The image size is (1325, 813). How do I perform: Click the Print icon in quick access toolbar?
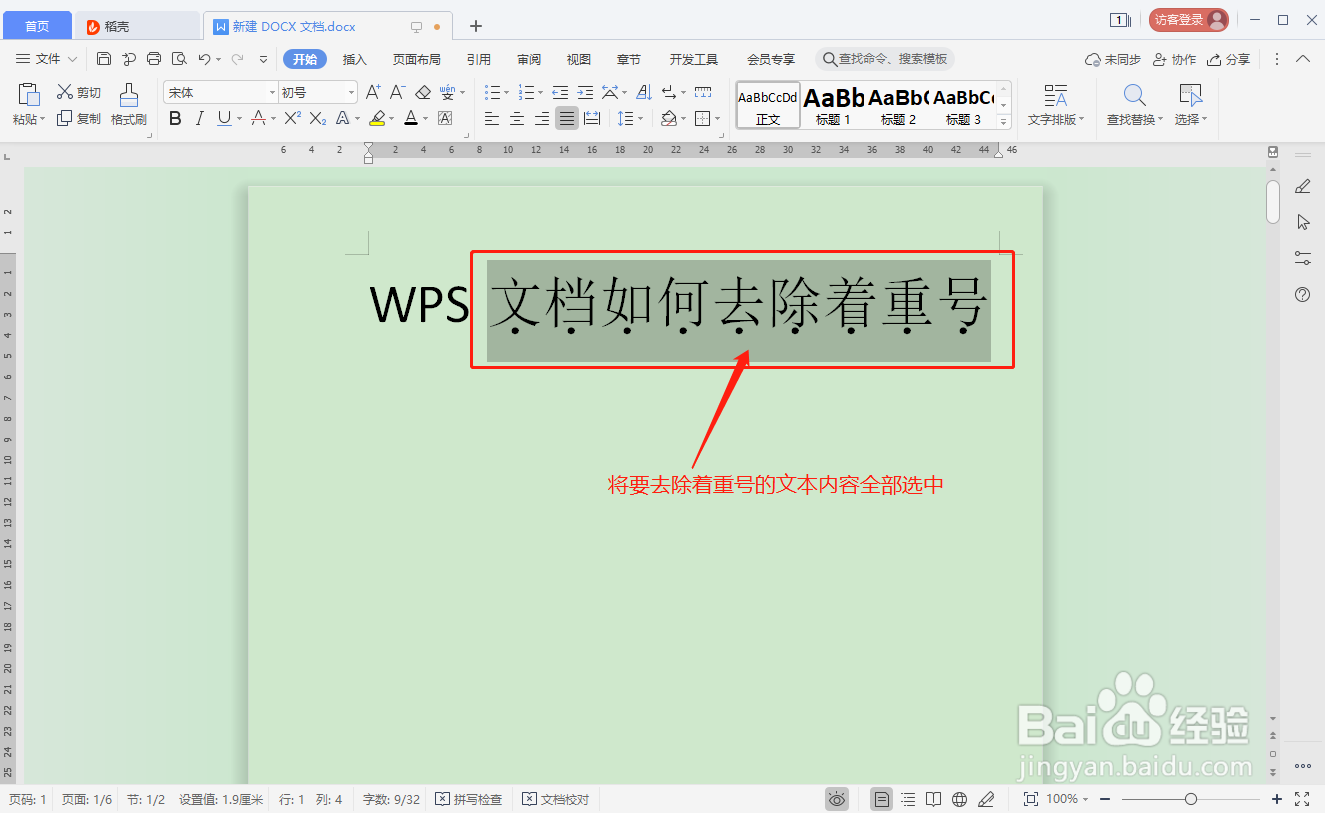point(154,59)
